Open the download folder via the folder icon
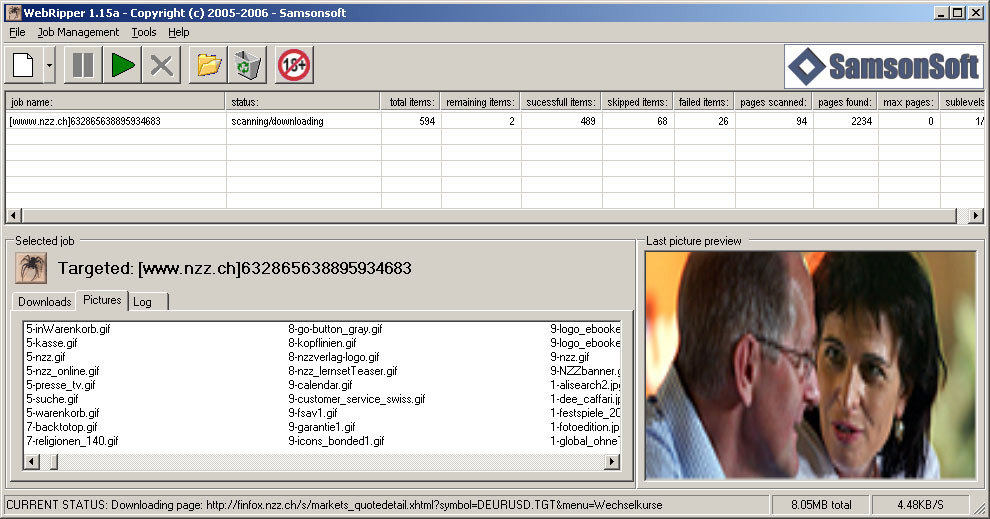This screenshot has width=990, height=519. click(x=208, y=65)
